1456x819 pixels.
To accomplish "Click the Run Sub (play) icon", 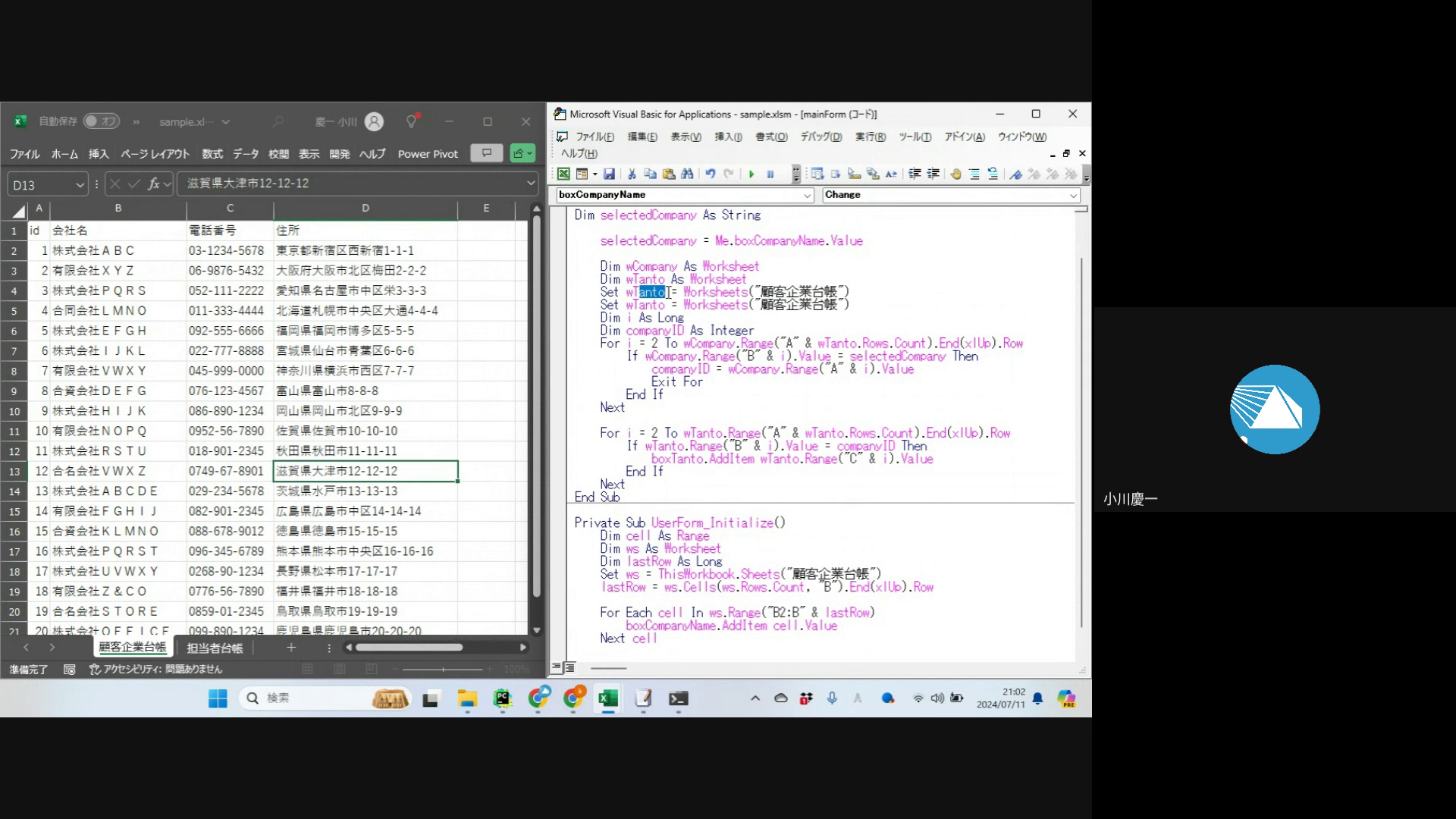I will click(x=752, y=174).
